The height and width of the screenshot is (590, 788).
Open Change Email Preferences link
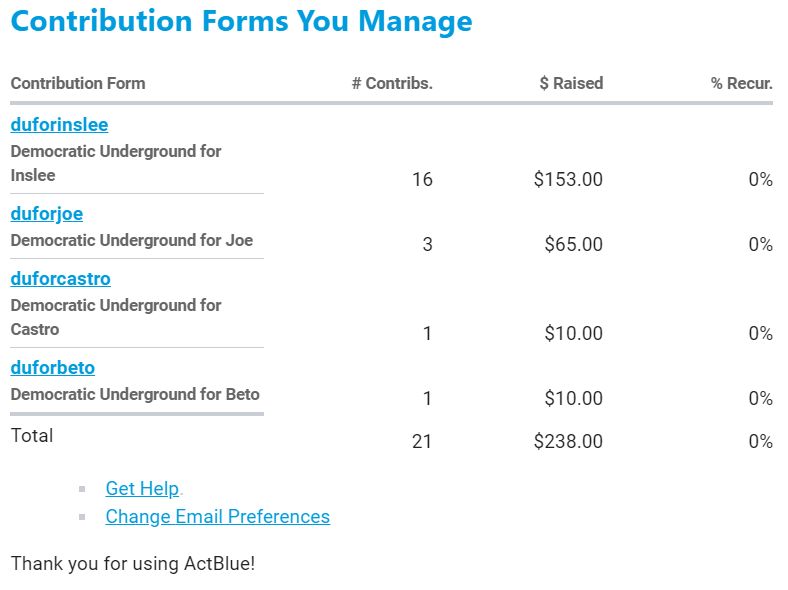[x=217, y=517]
